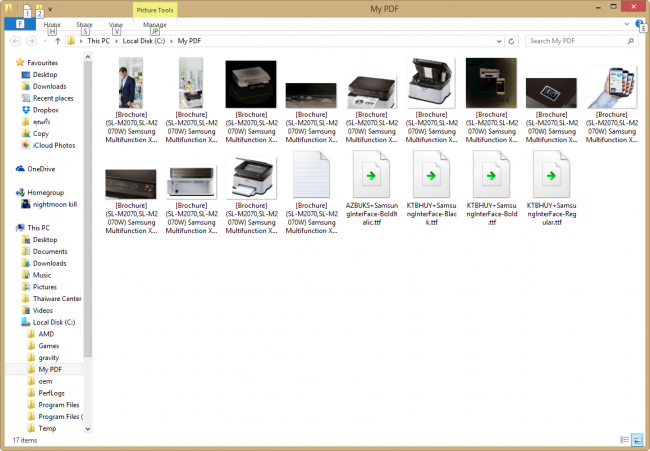Open Documents under This PC
650x451 pixels.
tap(50, 251)
